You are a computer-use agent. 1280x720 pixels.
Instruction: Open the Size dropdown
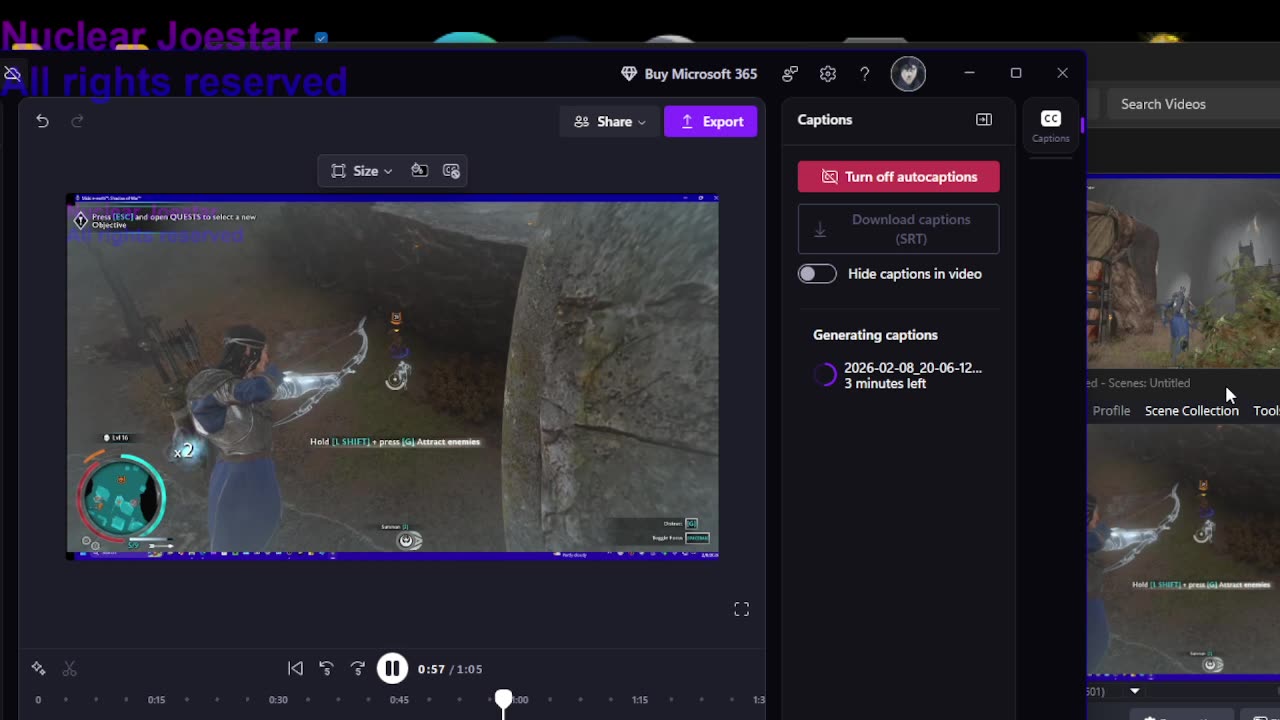click(362, 171)
